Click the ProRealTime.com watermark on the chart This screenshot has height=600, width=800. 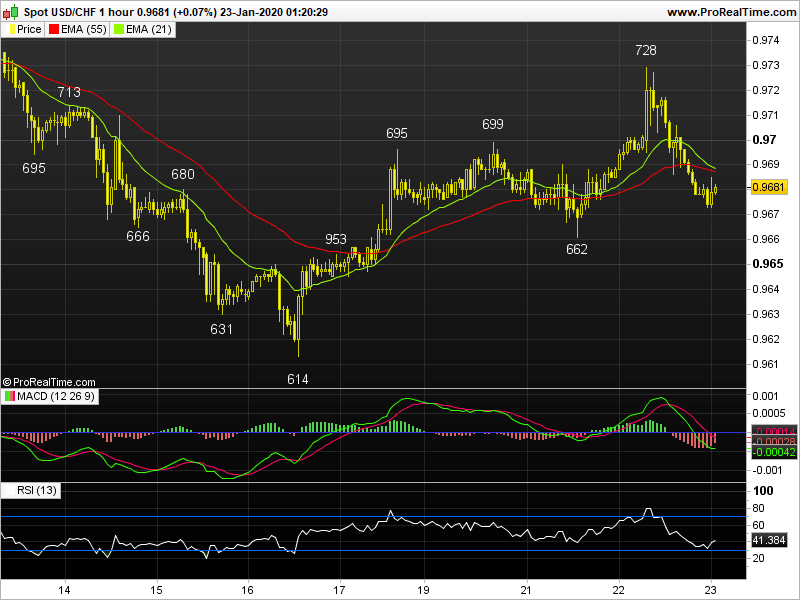52,382
